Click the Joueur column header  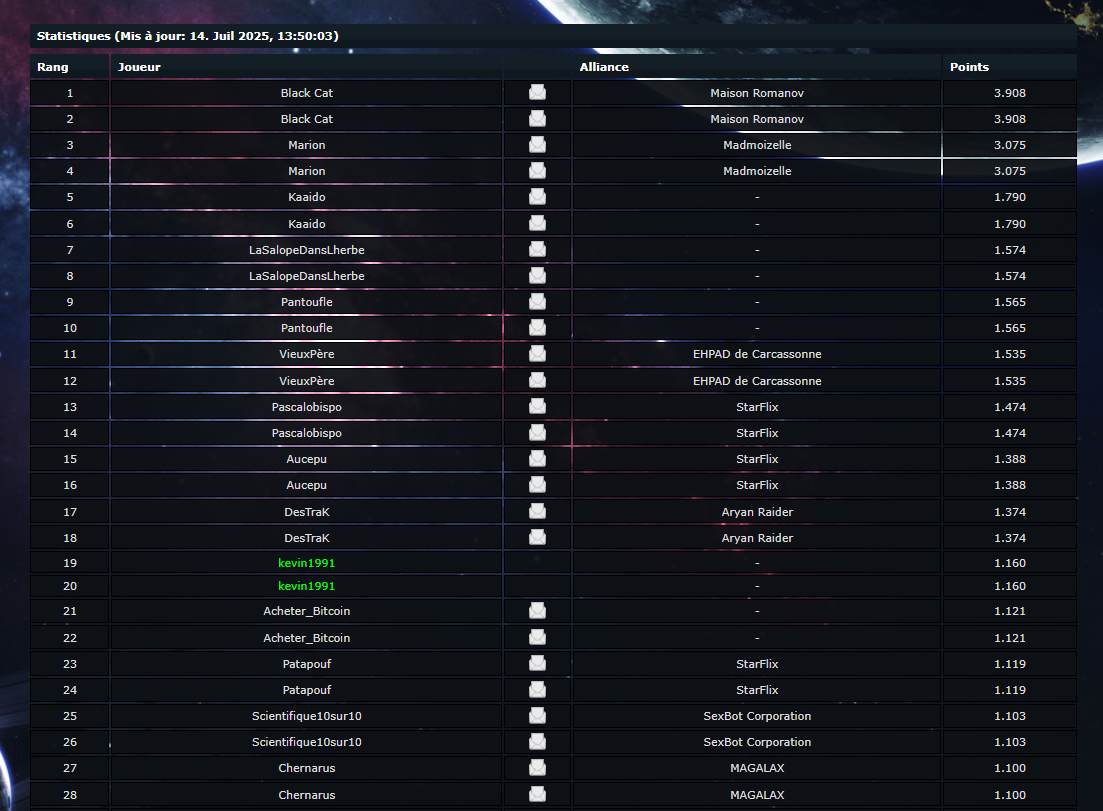[x=139, y=67]
